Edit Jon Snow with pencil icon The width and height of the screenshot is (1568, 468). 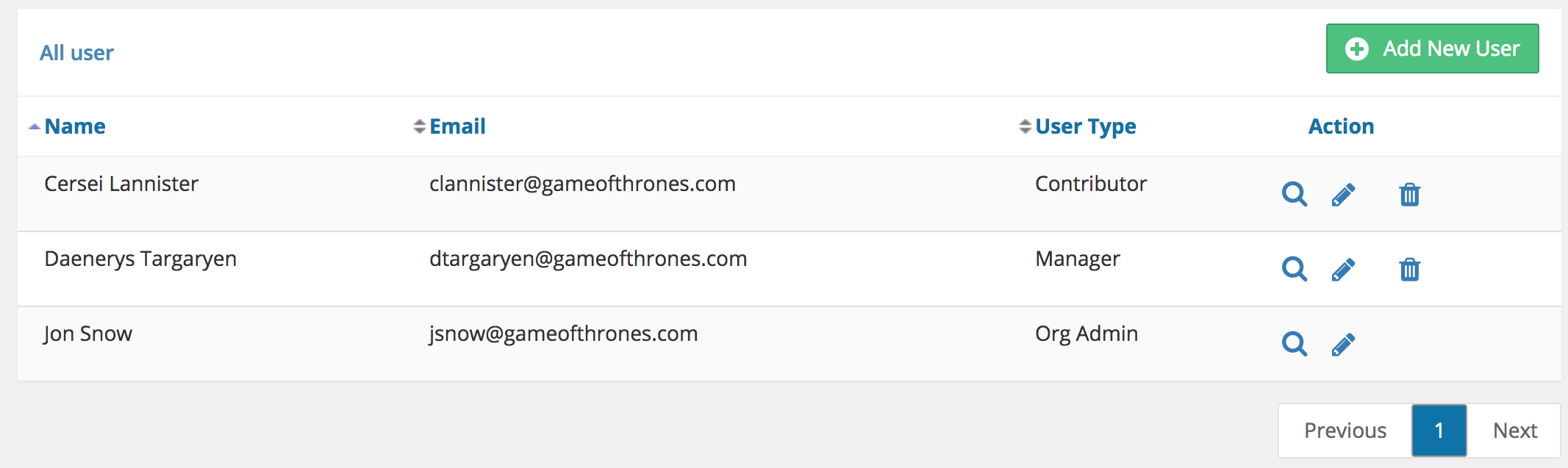point(1343,345)
